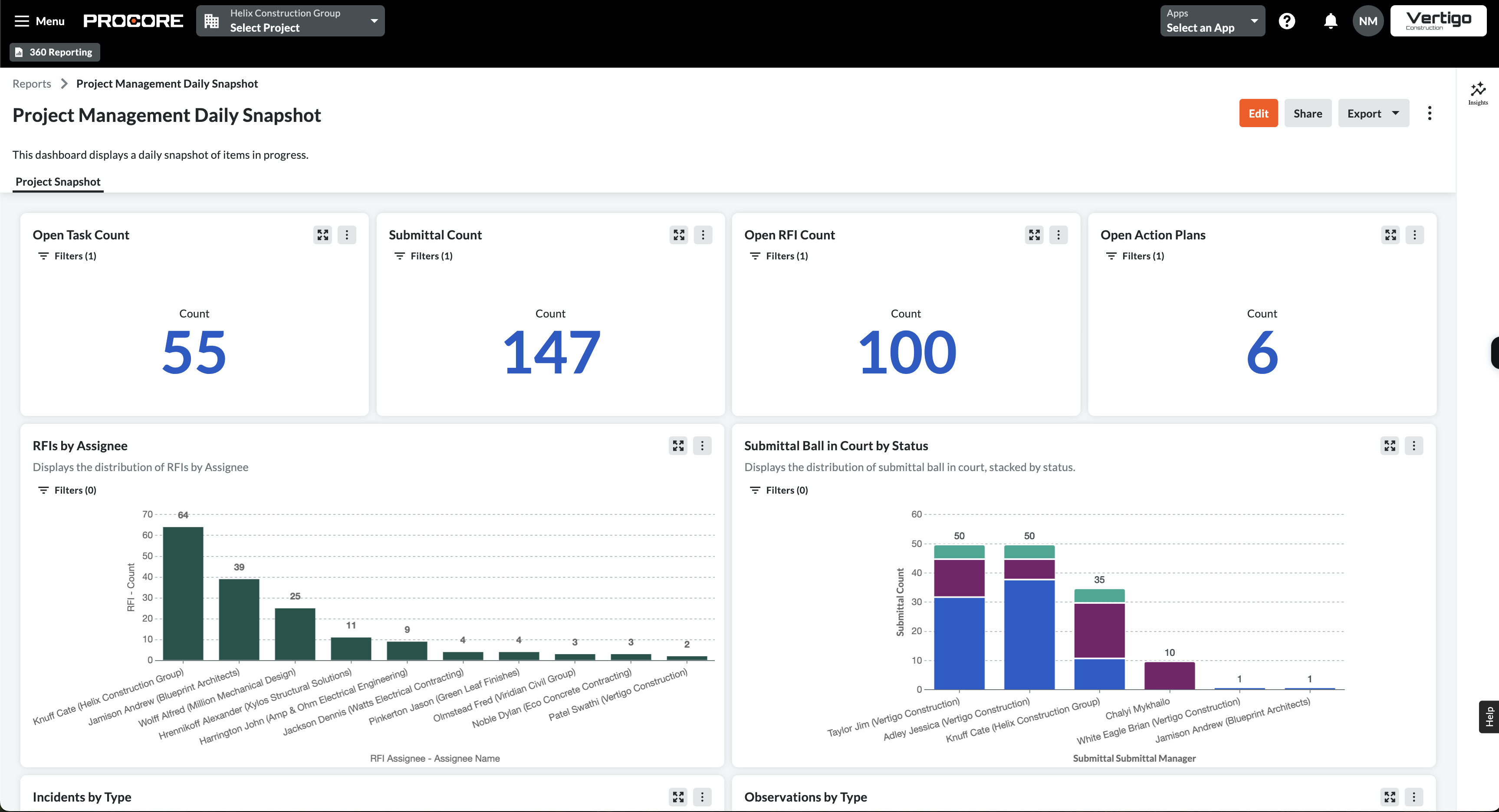Click the Help question mark icon
This screenshot has width=1499, height=812.
[1287, 20]
